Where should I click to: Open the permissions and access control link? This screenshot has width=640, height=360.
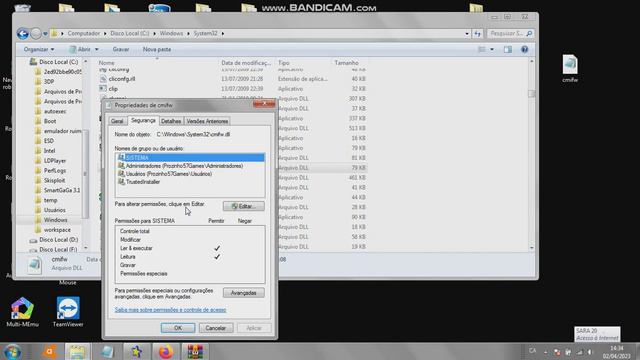coord(170,310)
